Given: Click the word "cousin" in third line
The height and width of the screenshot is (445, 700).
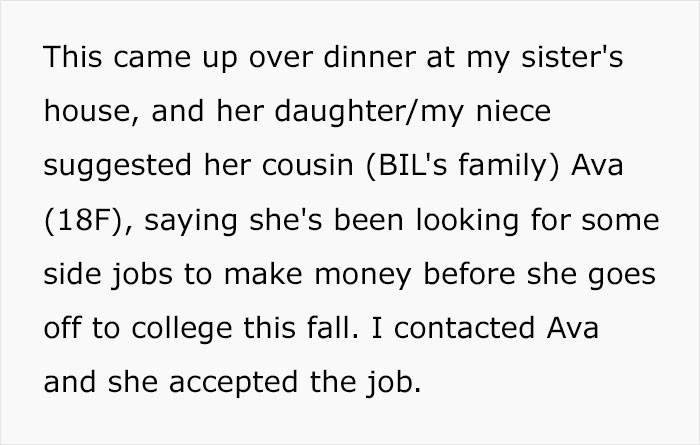Looking at the screenshot, I should point(308,165).
